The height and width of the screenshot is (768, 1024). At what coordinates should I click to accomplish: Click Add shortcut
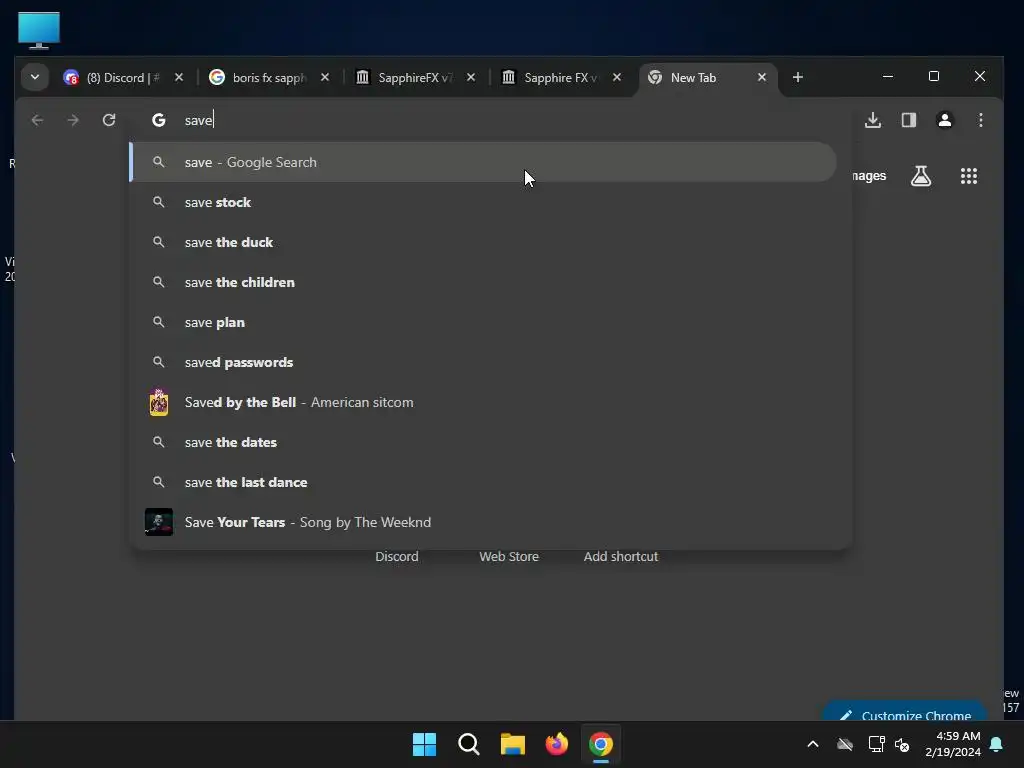click(621, 556)
